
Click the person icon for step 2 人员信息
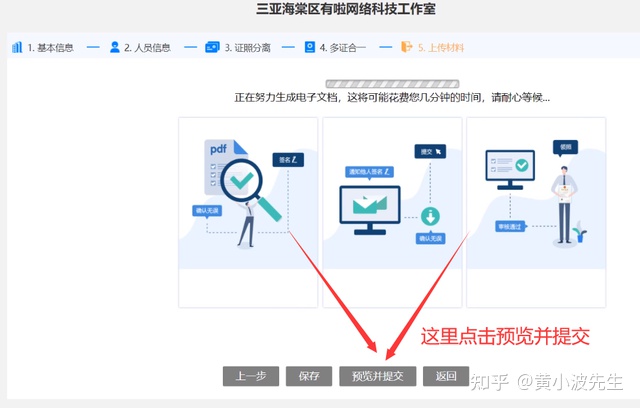(115, 47)
